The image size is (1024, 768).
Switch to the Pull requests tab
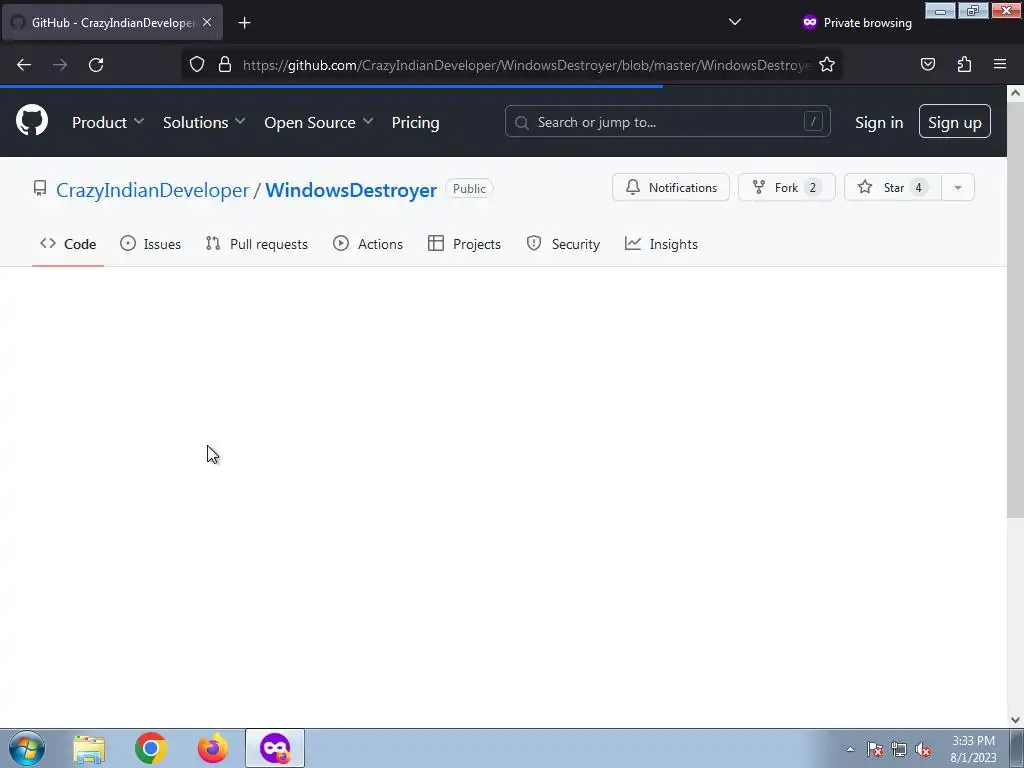click(257, 244)
